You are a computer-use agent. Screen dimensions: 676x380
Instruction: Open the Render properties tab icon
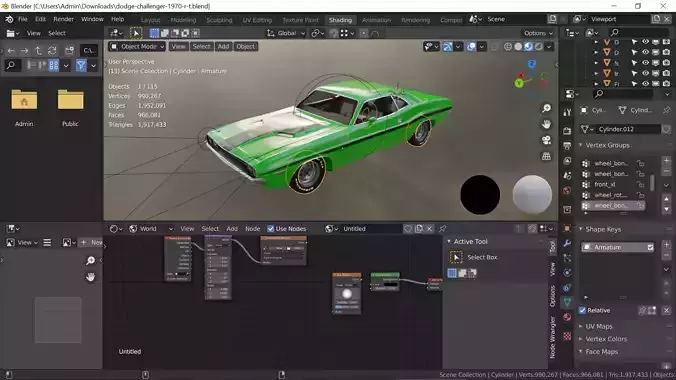pos(567,130)
